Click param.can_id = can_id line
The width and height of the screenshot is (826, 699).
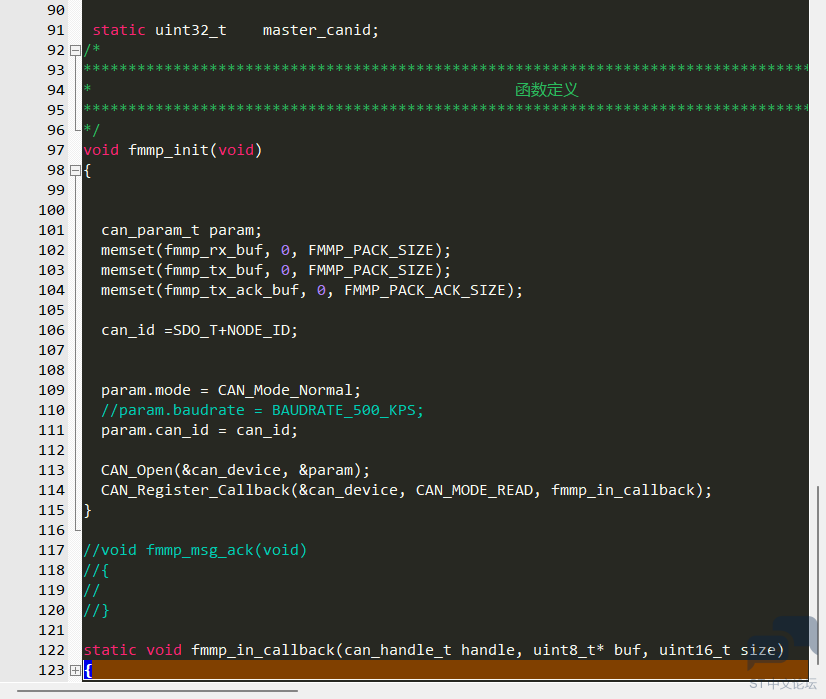(199, 430)
